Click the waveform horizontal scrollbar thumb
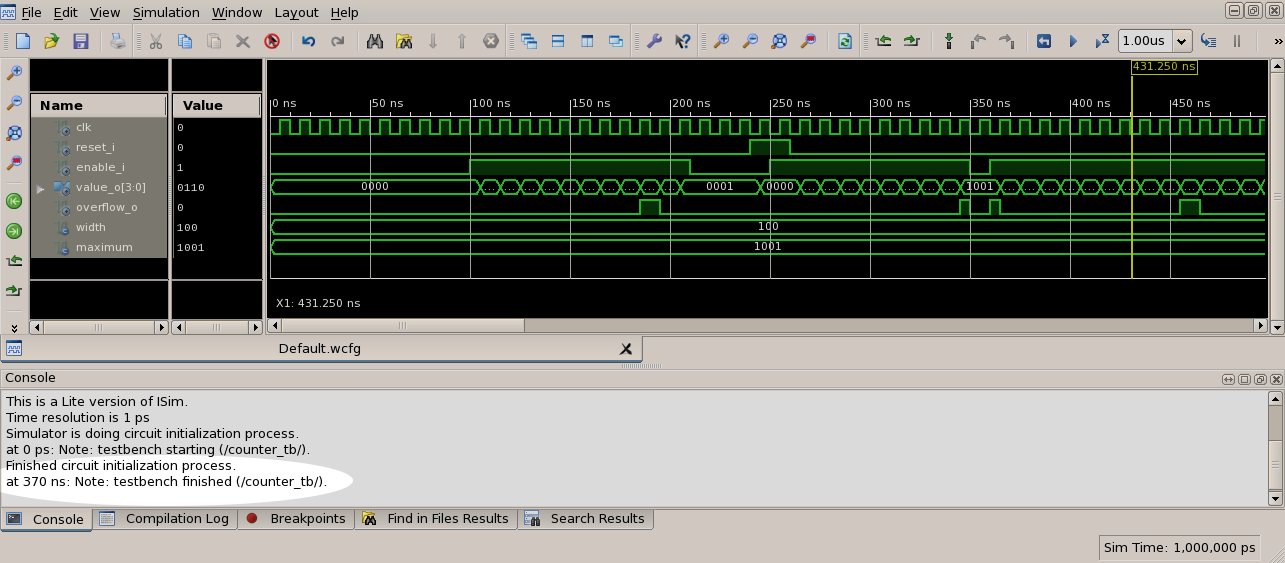This screenshot has height=563, width=1285. pos(402,326)
